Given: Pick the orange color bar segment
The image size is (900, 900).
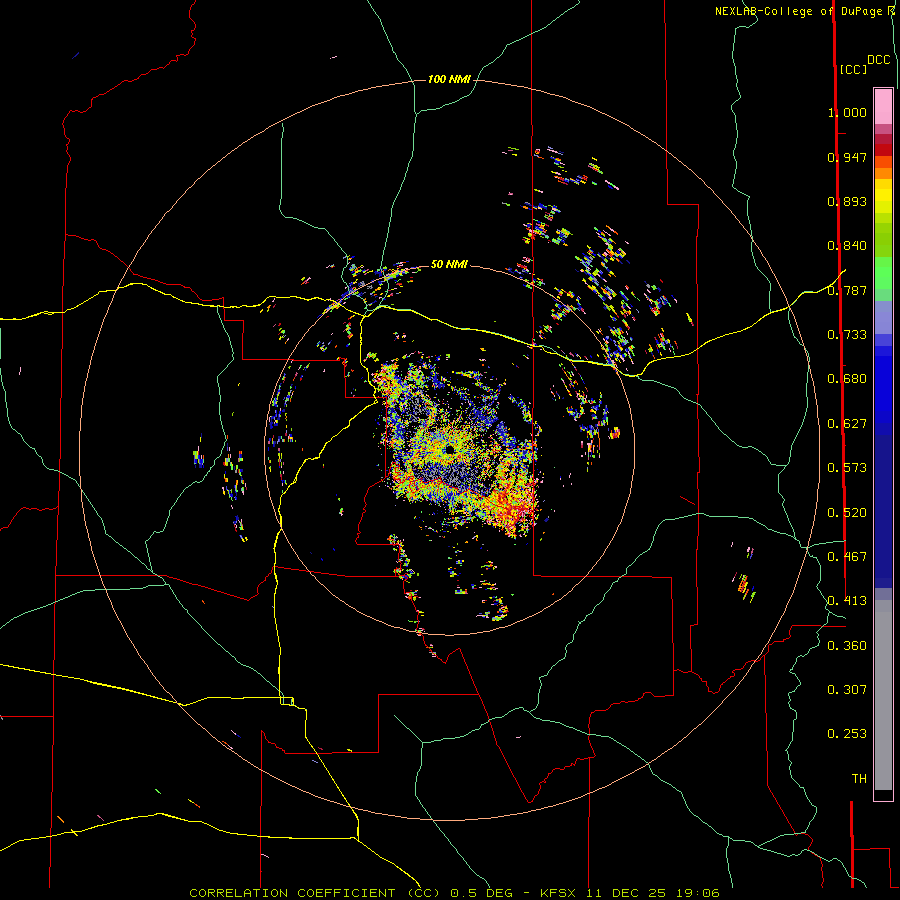Looking at the screenshot, I should click(883, 174).
